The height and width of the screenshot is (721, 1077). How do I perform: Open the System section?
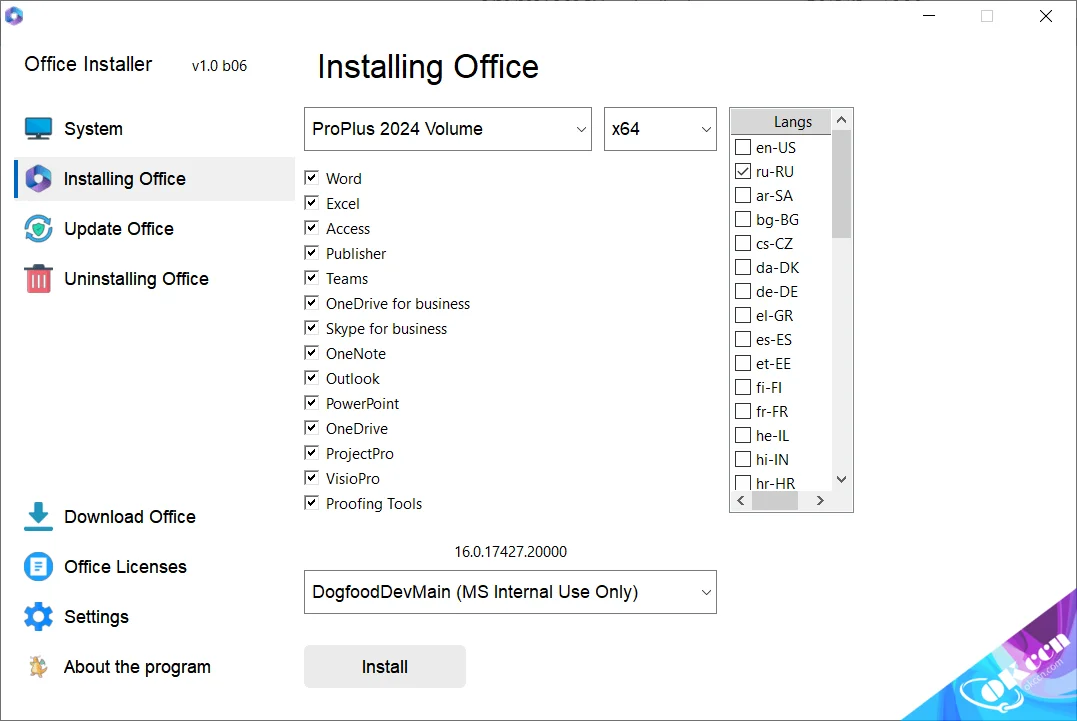[x=155, y=128]
